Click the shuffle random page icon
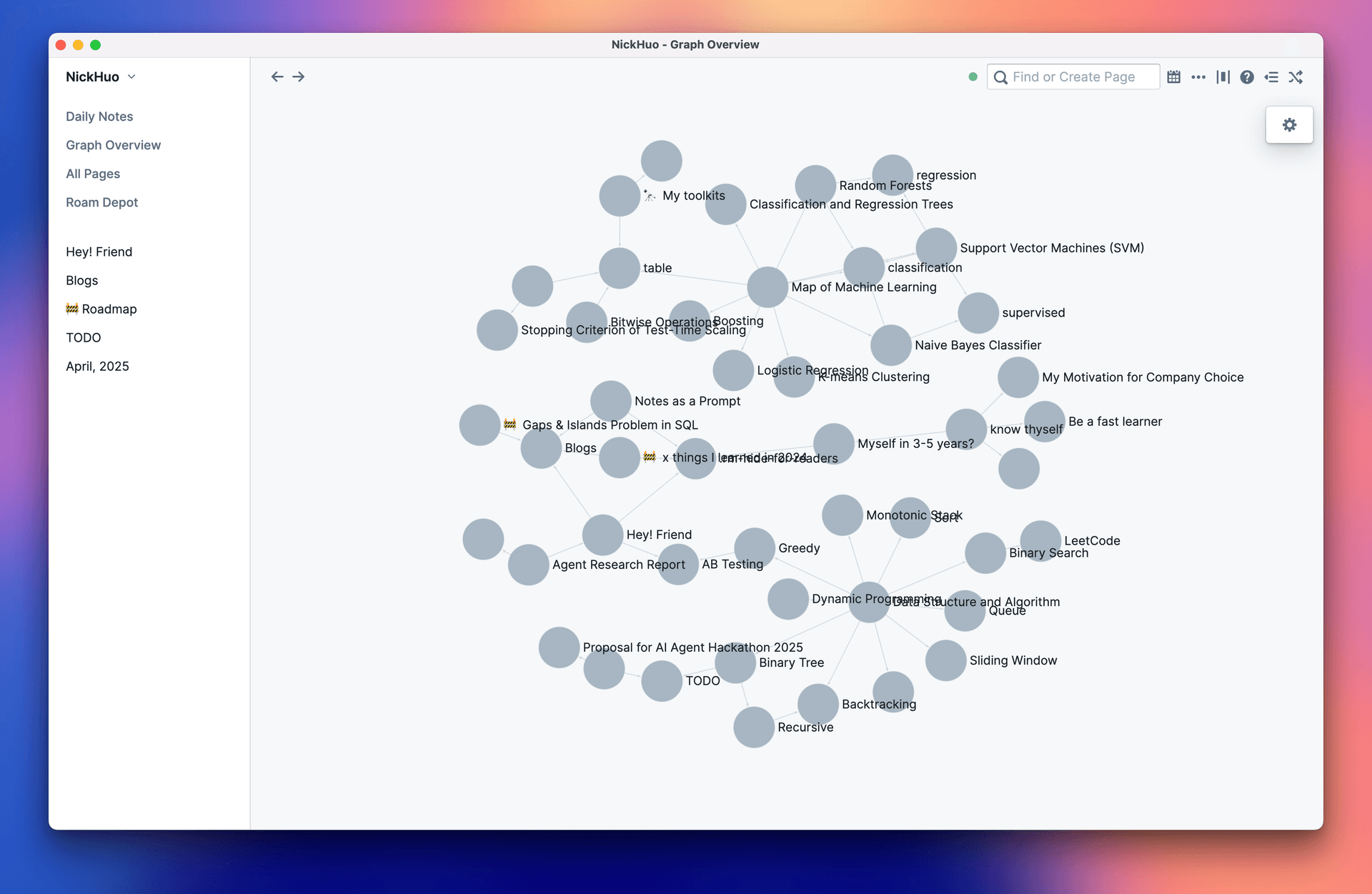The height and width of the screenshot is (894, 1372). click(1296, 76)
